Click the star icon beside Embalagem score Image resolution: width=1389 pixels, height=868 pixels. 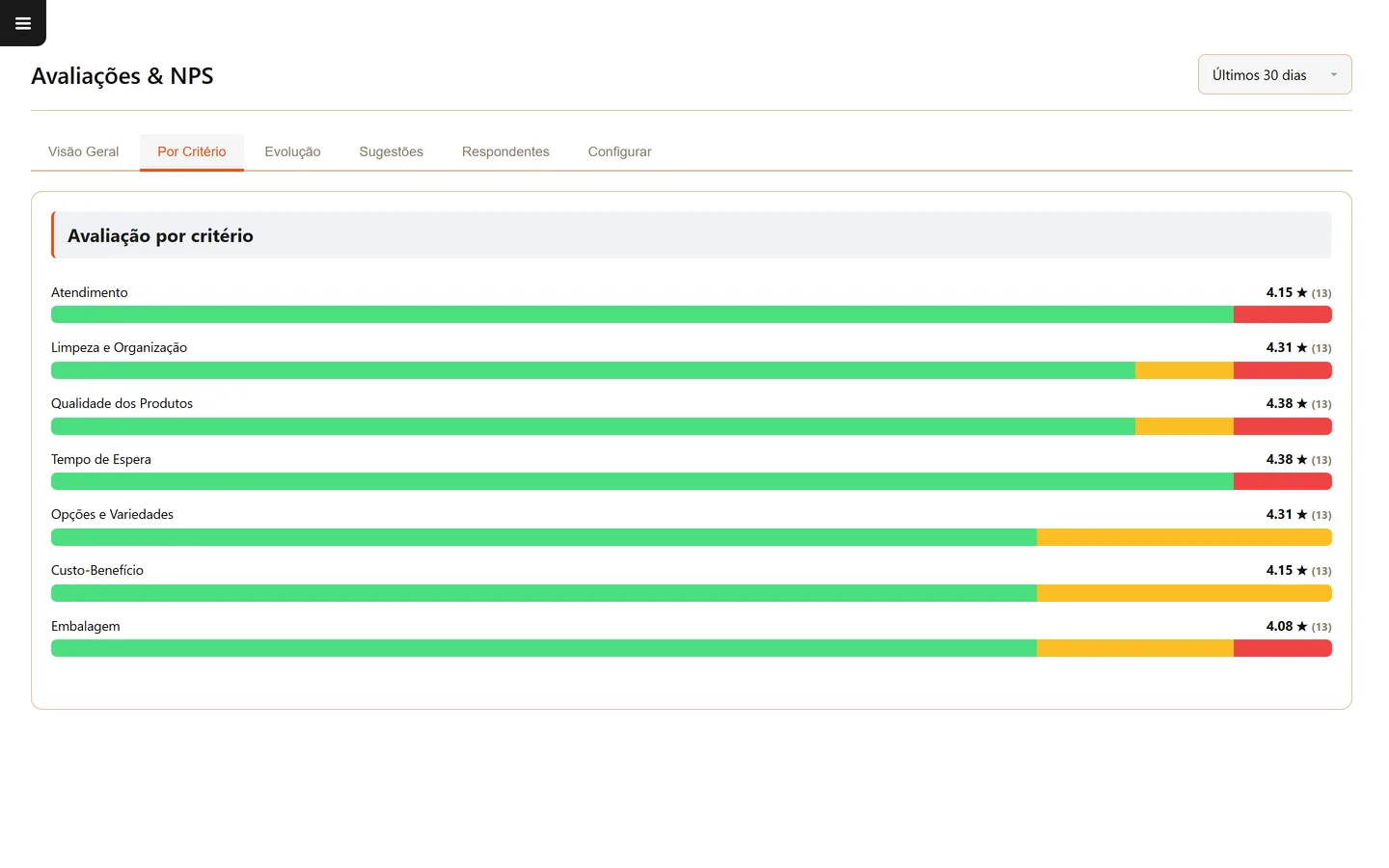pyautogui.click(x=1302, y=626)
